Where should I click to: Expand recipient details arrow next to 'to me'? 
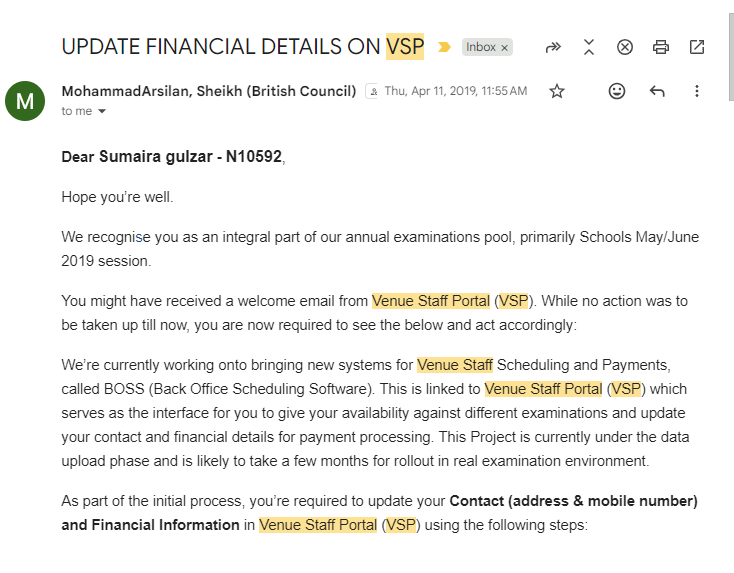click(x=102, y=111)
